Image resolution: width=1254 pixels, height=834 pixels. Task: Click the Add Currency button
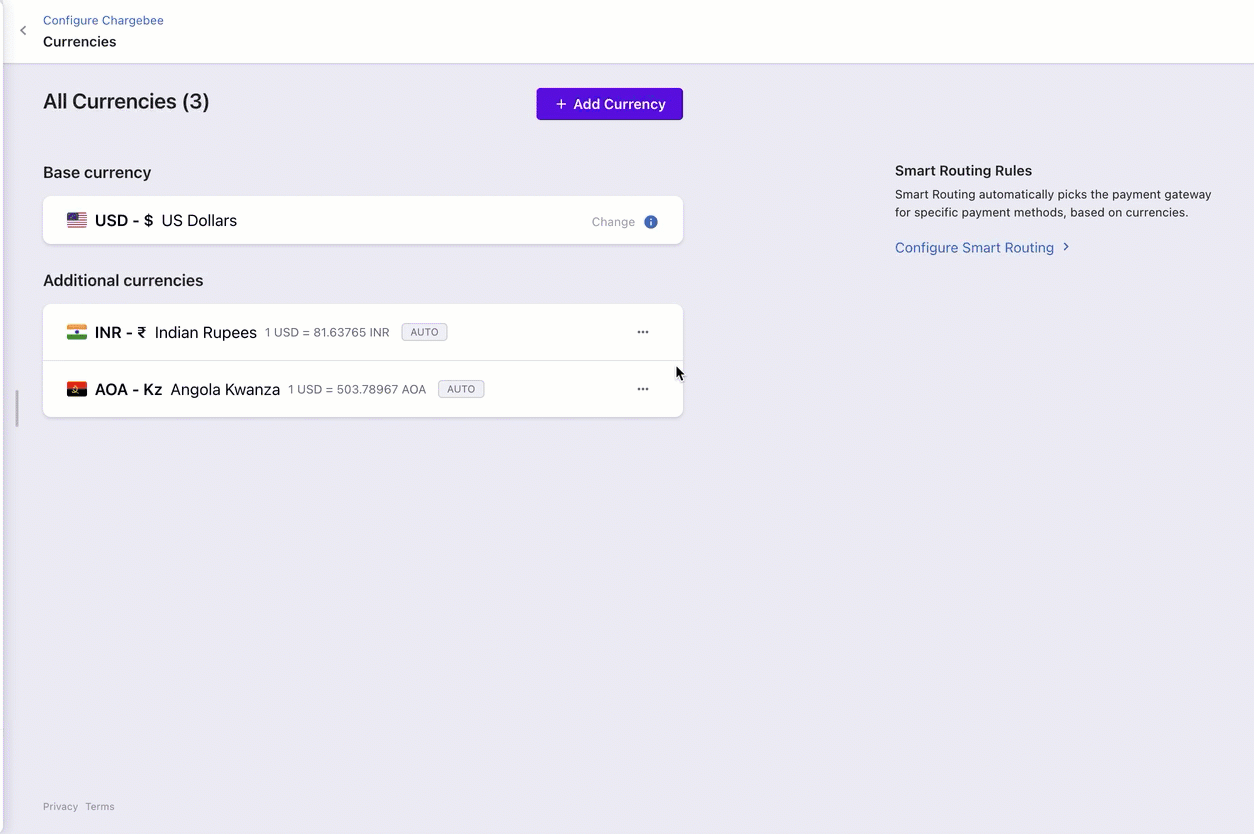(609, 104)
